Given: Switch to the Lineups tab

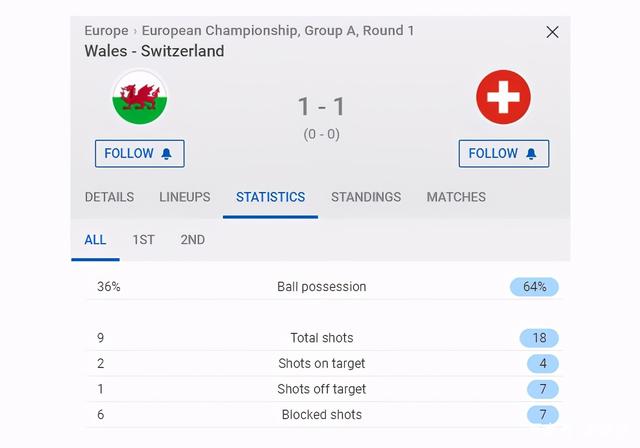Looking at the screenshot, I should coord(185,197).
